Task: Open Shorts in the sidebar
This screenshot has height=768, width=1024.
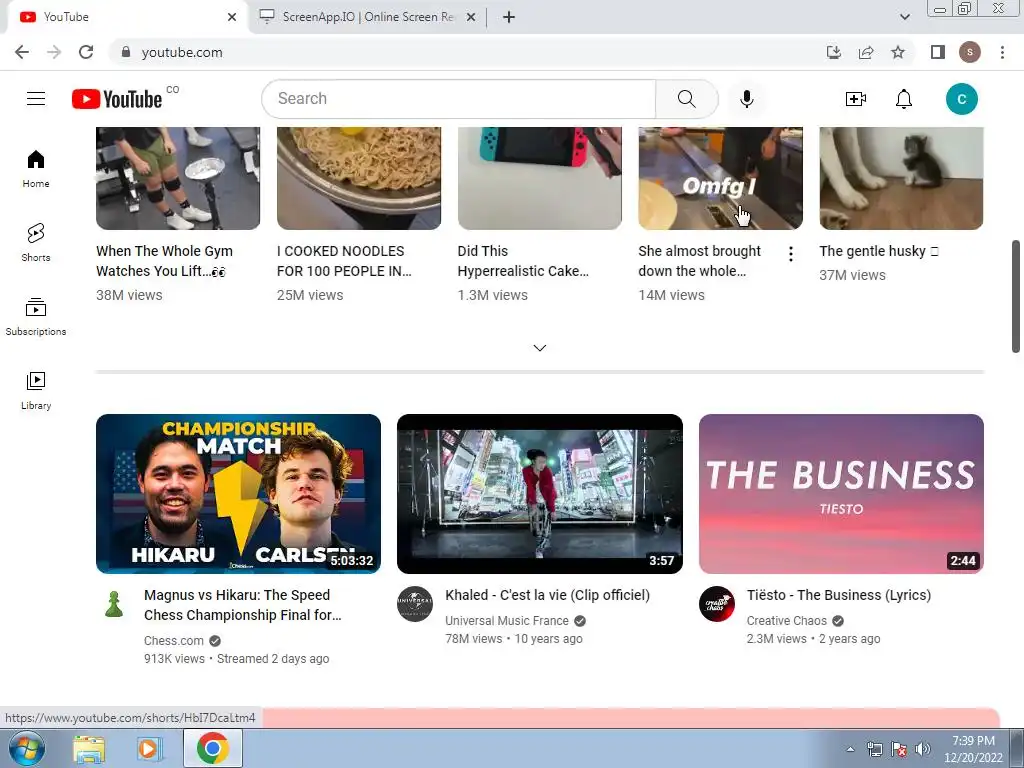Action: coord(36,242)
